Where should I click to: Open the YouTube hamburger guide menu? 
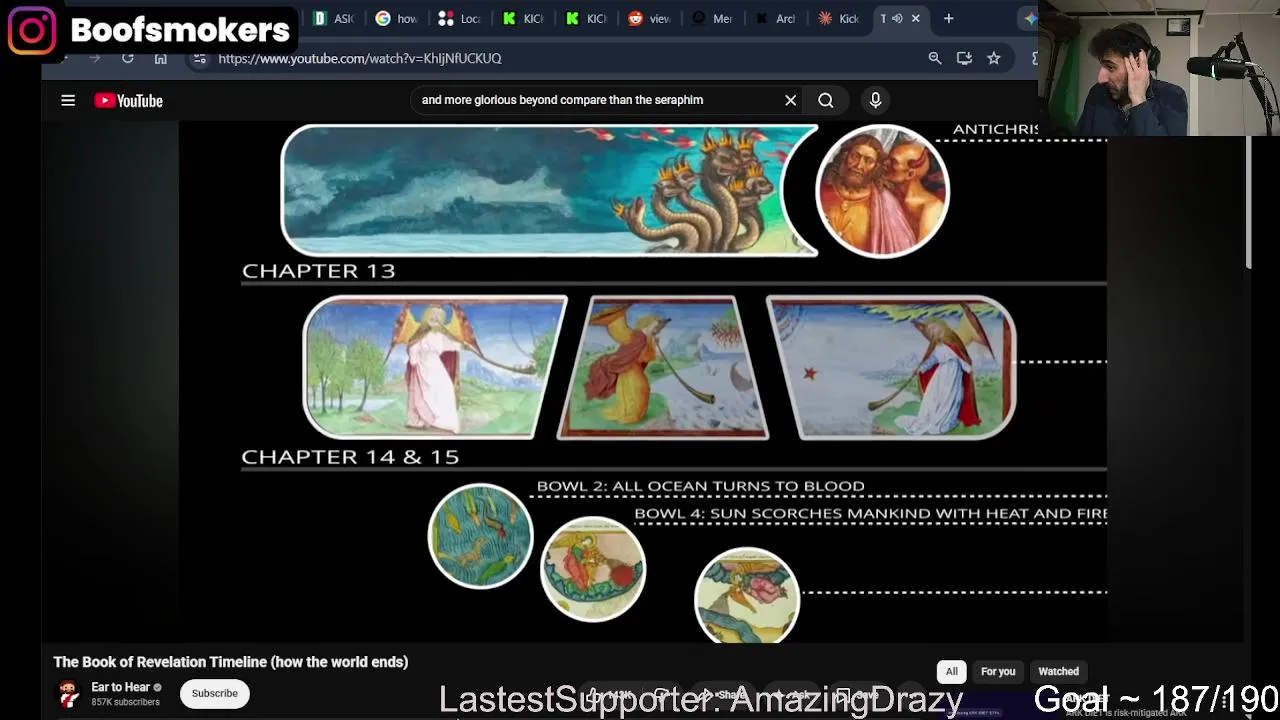pyautogui.click(x=68, y=100)
